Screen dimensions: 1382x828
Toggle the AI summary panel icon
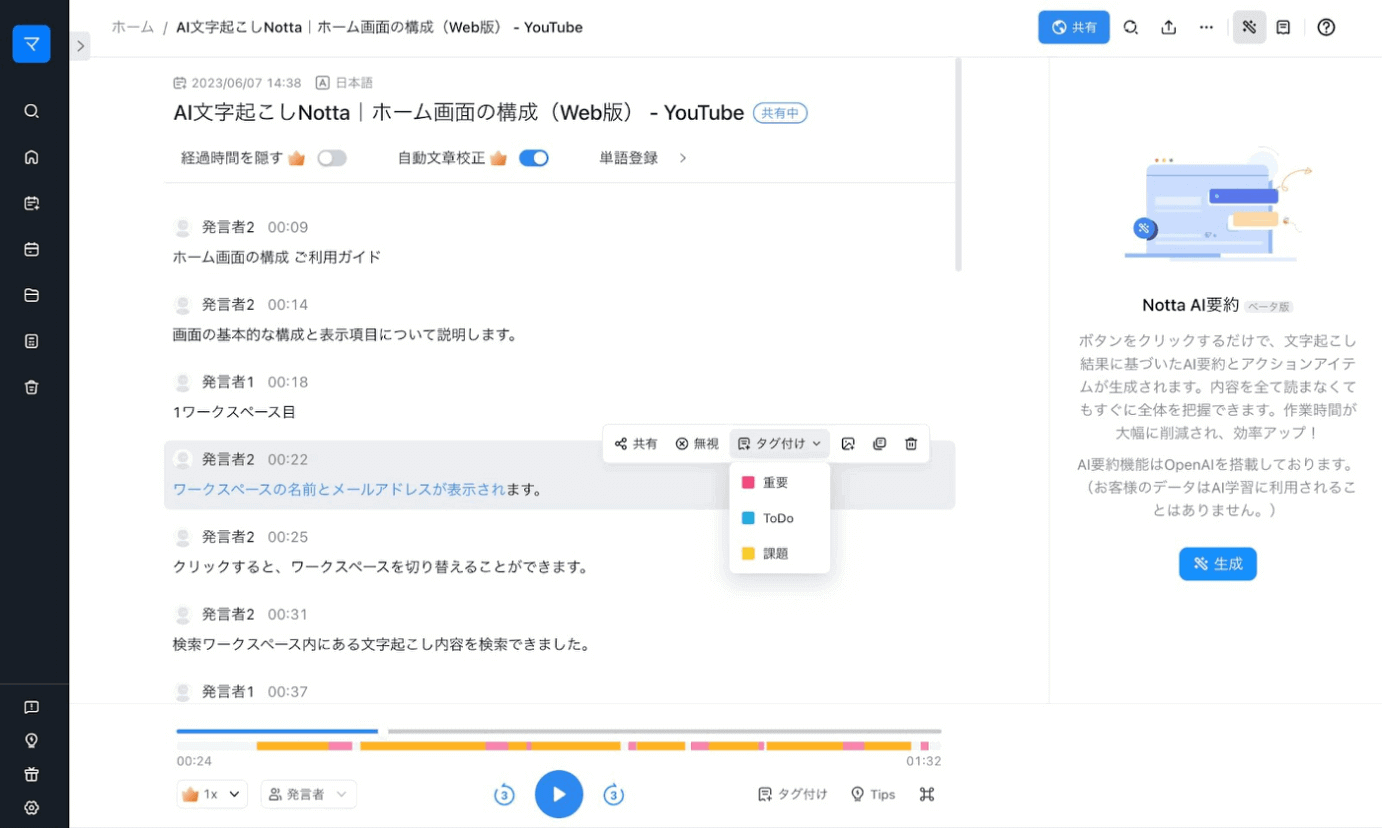[x=1249, y=28]
